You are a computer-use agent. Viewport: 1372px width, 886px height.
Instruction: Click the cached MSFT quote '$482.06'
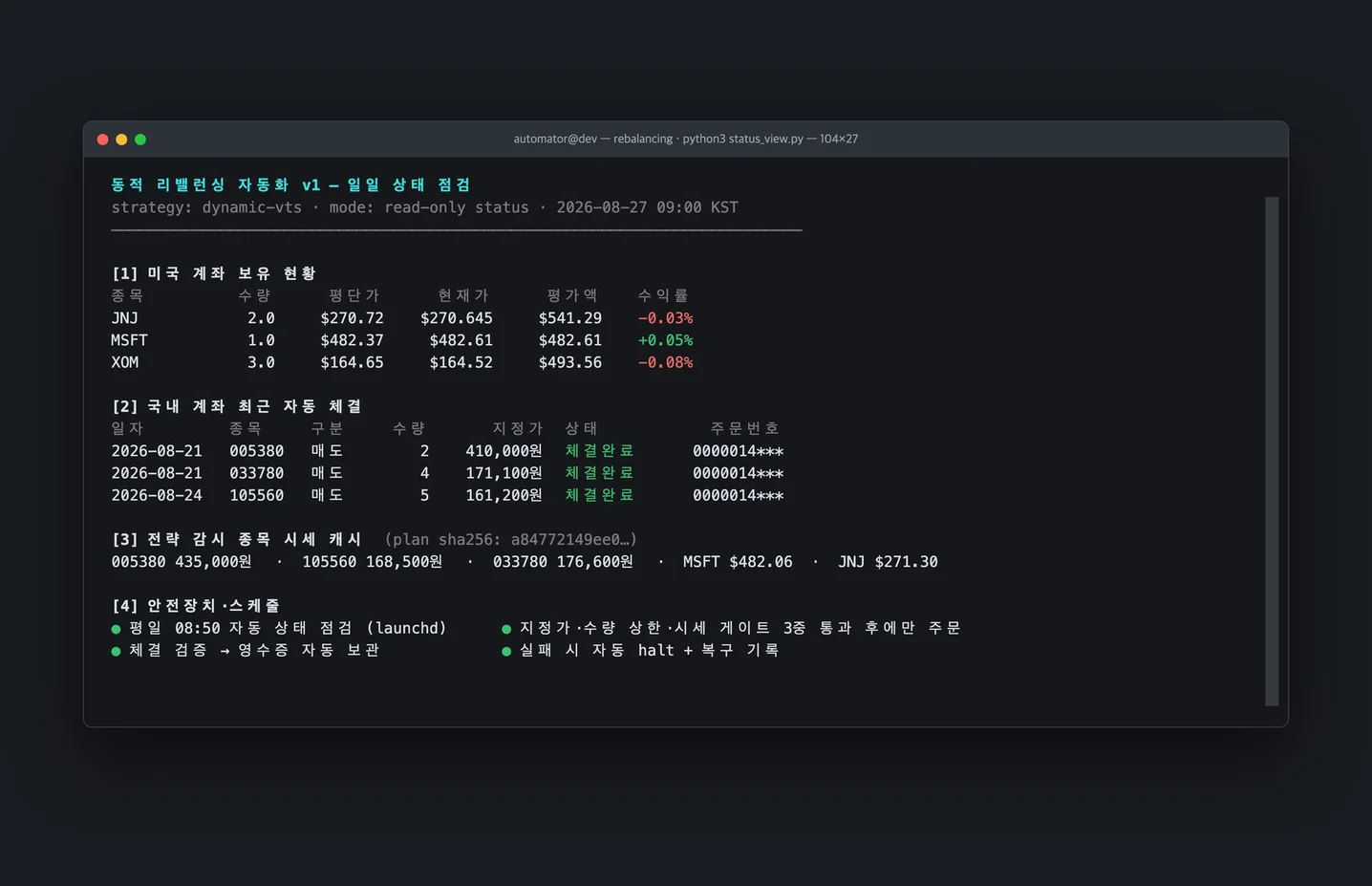pyautogui.click(x=761, y=562)
